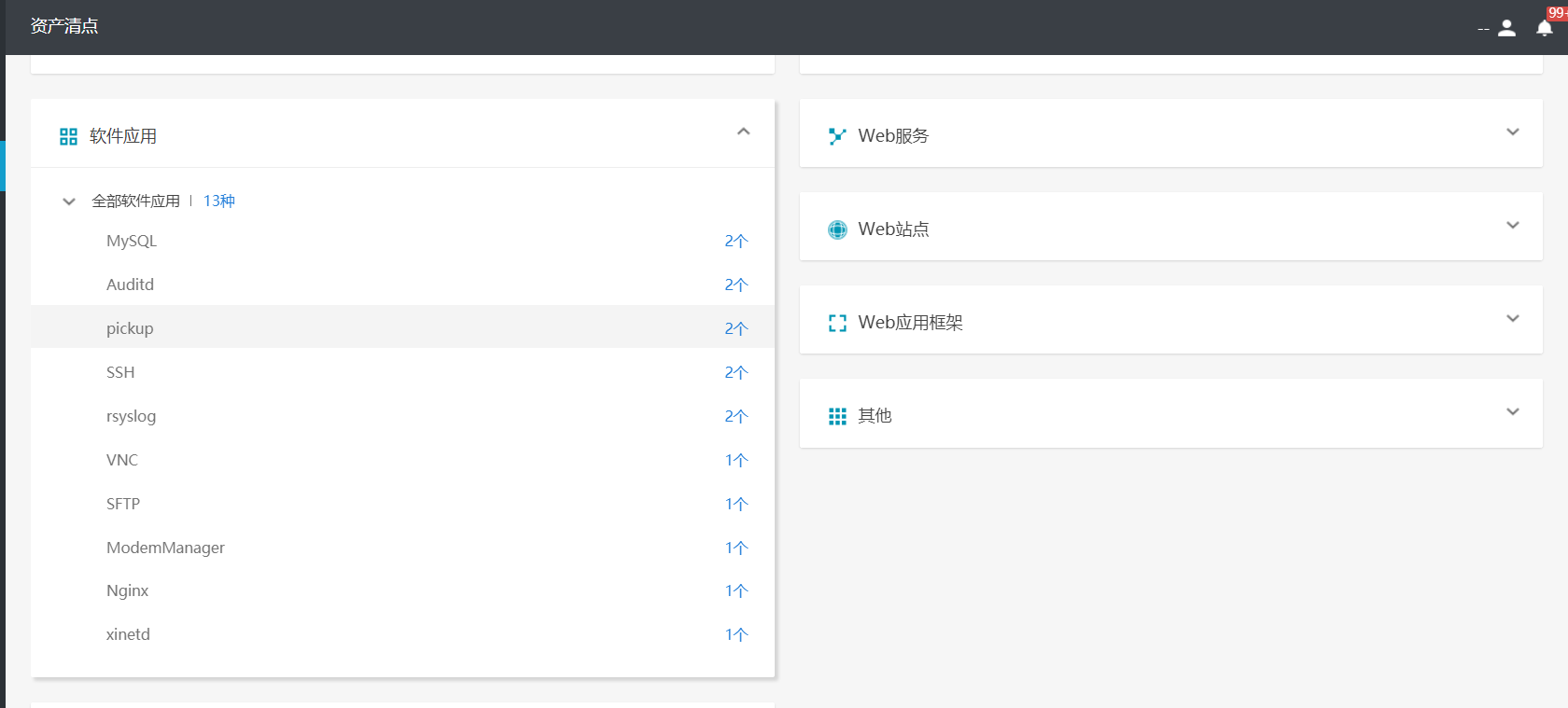
Task: Select the ModemManager row name
Action: point(165,548)
